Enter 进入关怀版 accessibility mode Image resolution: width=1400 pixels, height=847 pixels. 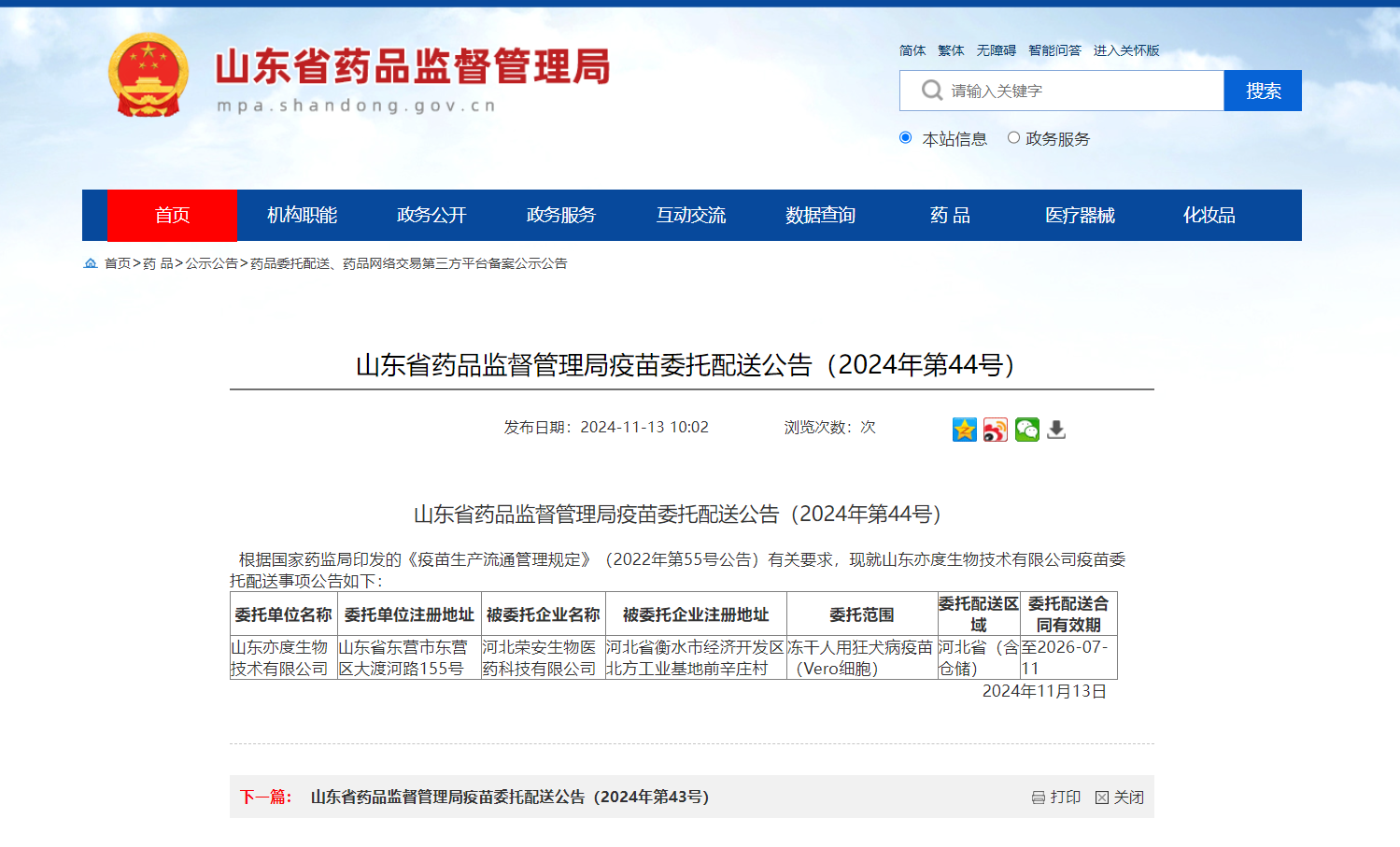(1126, 50)
